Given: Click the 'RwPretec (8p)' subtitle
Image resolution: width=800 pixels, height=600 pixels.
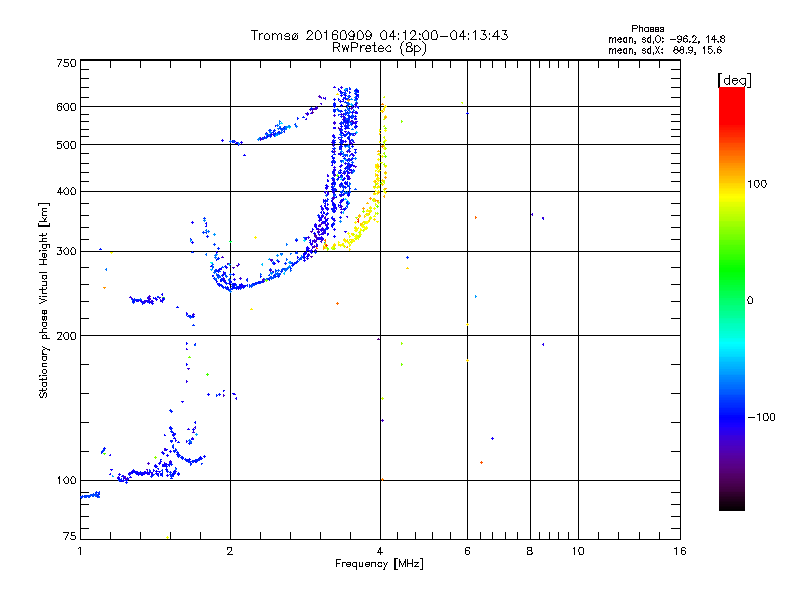Looking at the screenshot, I should pyautogui.click(x=379, y=48).
